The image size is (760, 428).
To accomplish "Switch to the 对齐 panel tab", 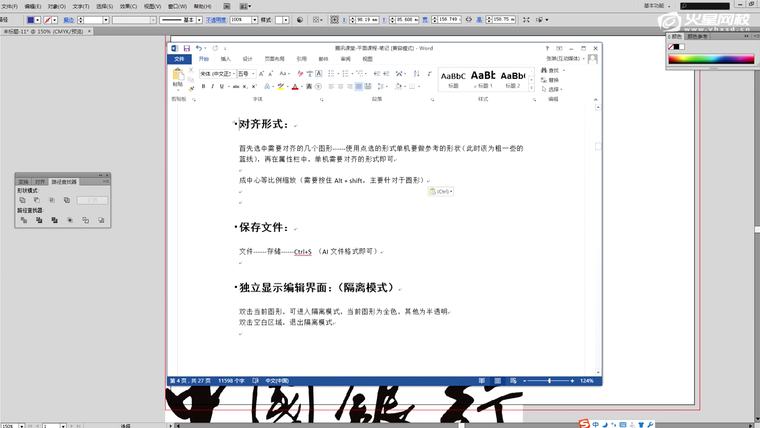I will click(40, 182).
